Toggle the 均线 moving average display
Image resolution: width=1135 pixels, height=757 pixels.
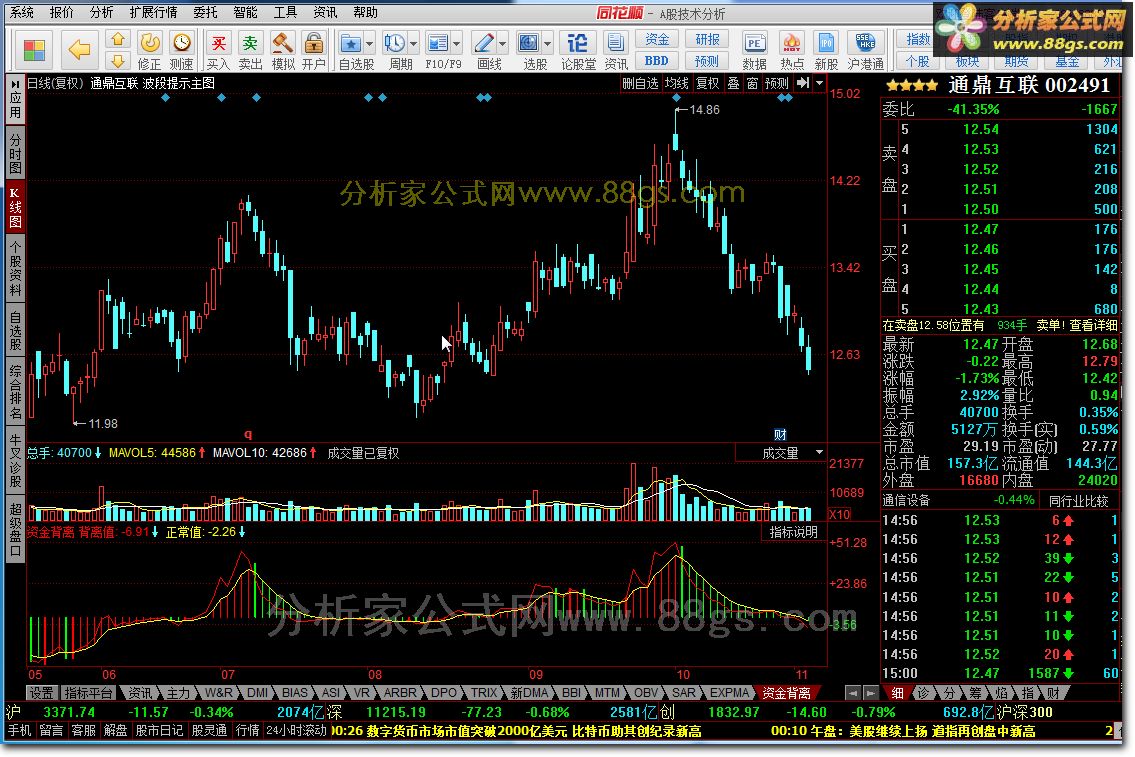pyautogui.click(x=677, y=83)
